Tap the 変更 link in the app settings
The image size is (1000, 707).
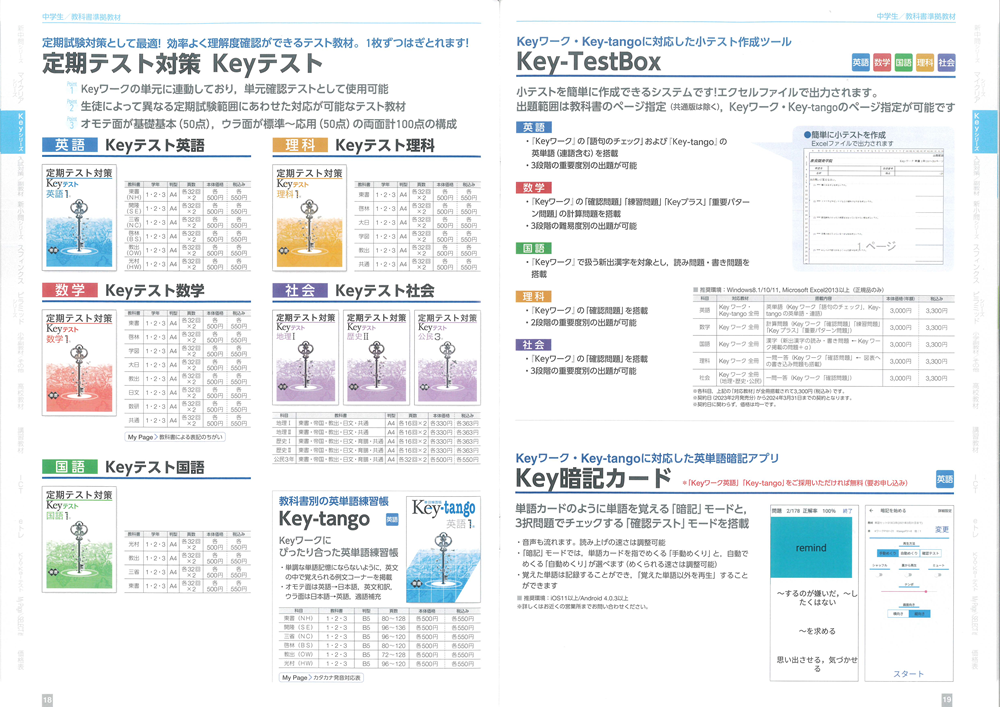(x=942, y=529)
